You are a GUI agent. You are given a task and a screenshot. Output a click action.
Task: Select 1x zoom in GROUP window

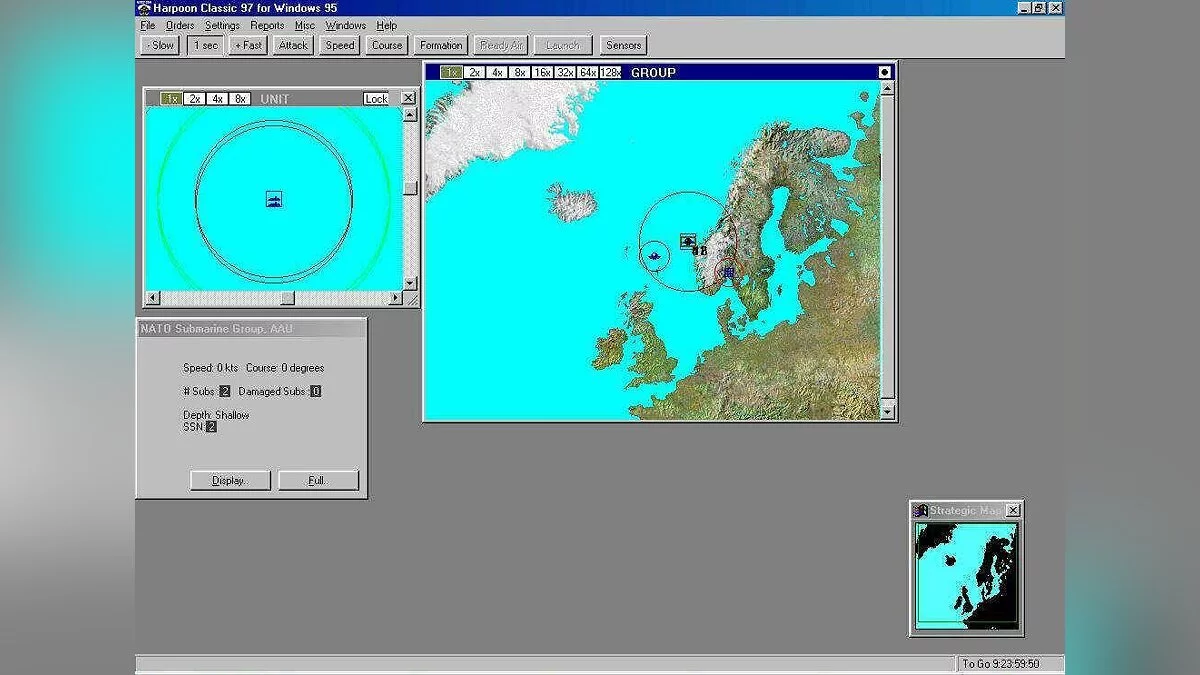[x=451, y=72]
